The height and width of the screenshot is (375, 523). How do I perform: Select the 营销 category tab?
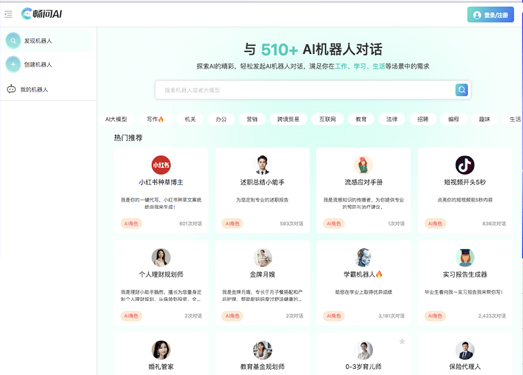[252, 119]
